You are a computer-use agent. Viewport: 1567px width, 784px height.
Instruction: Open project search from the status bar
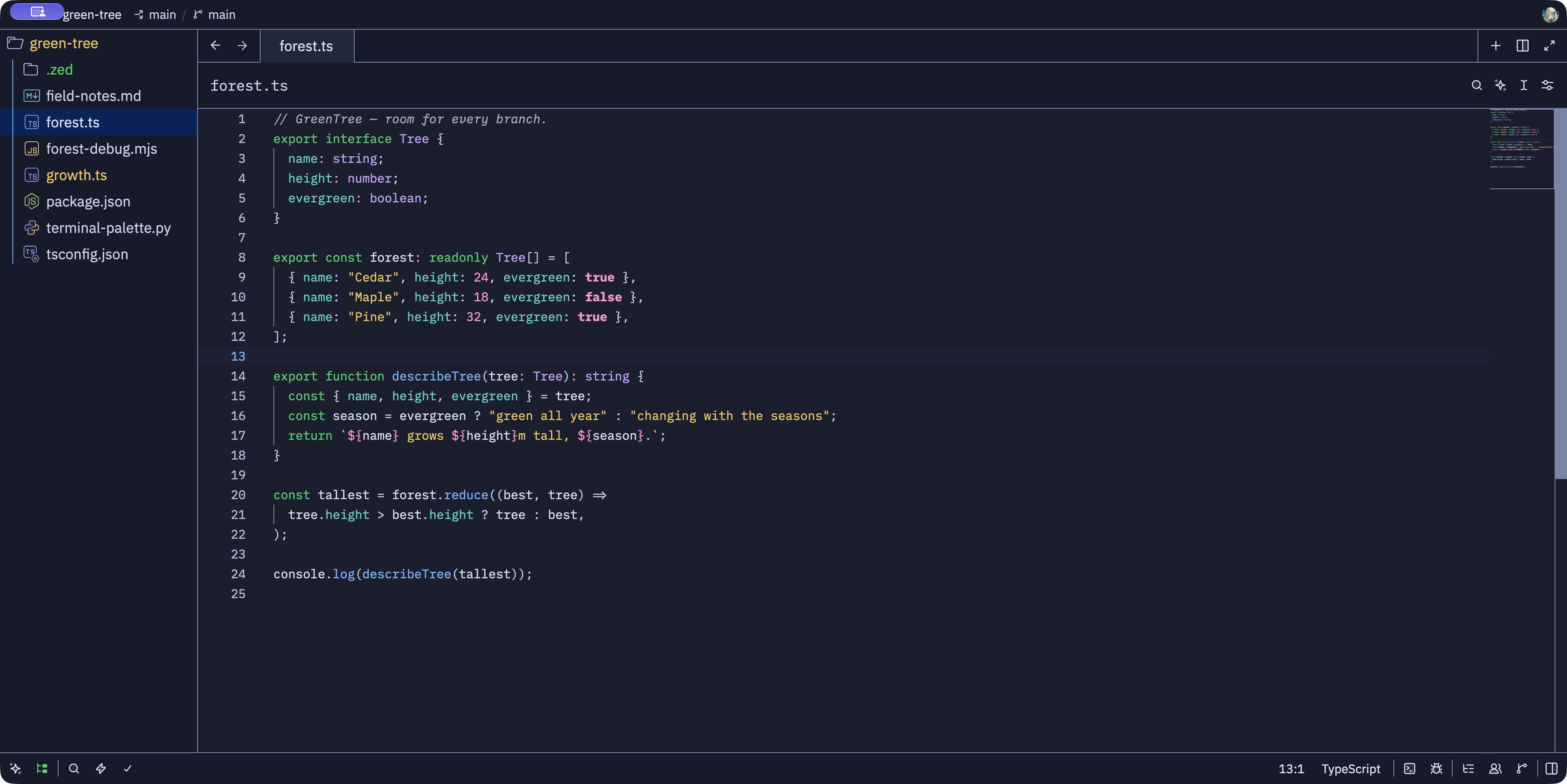click(74, 768)
